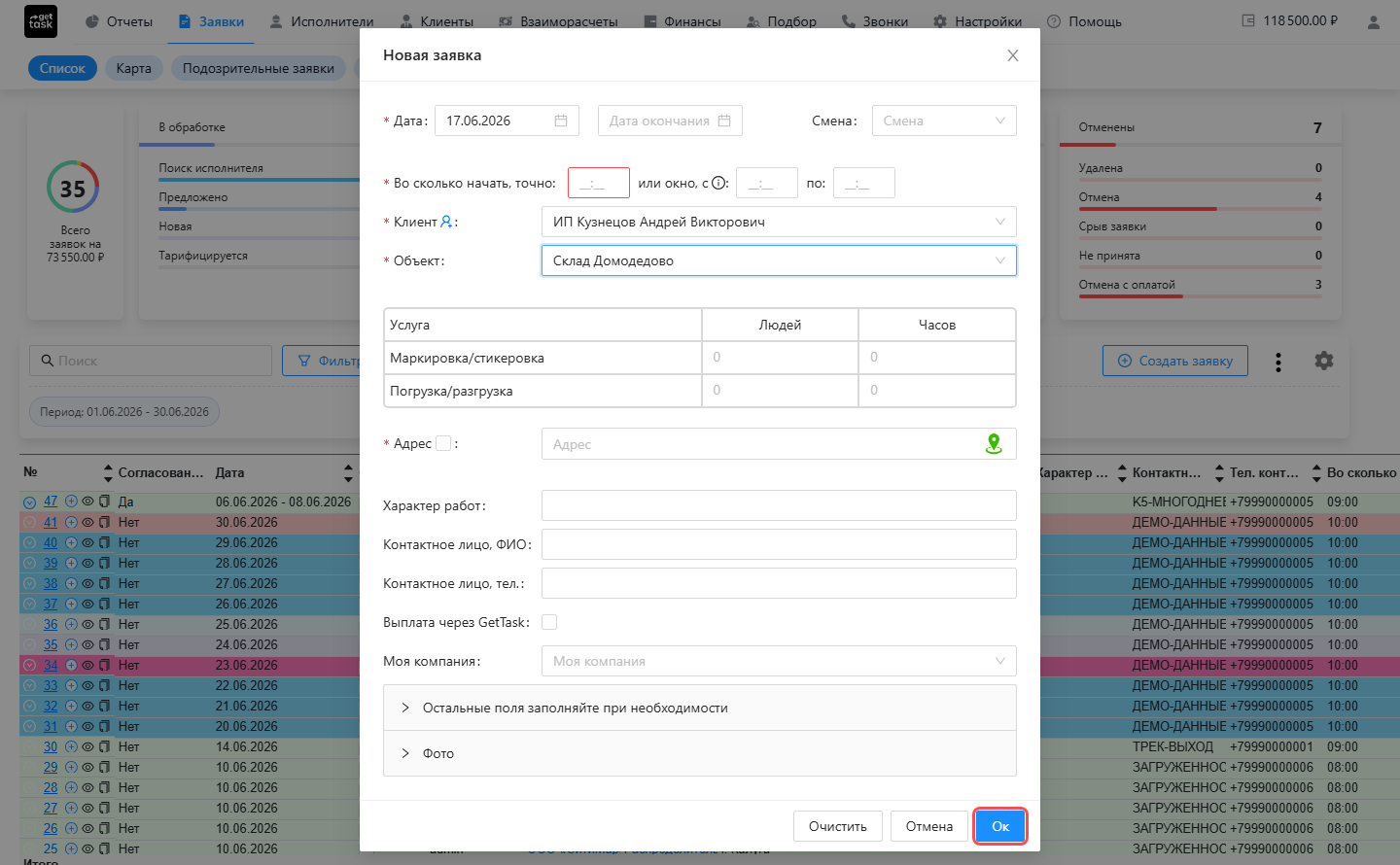Click Людей cell for Маркировка/стикеровка
The image size is (1400, 865).
[780, 358]
